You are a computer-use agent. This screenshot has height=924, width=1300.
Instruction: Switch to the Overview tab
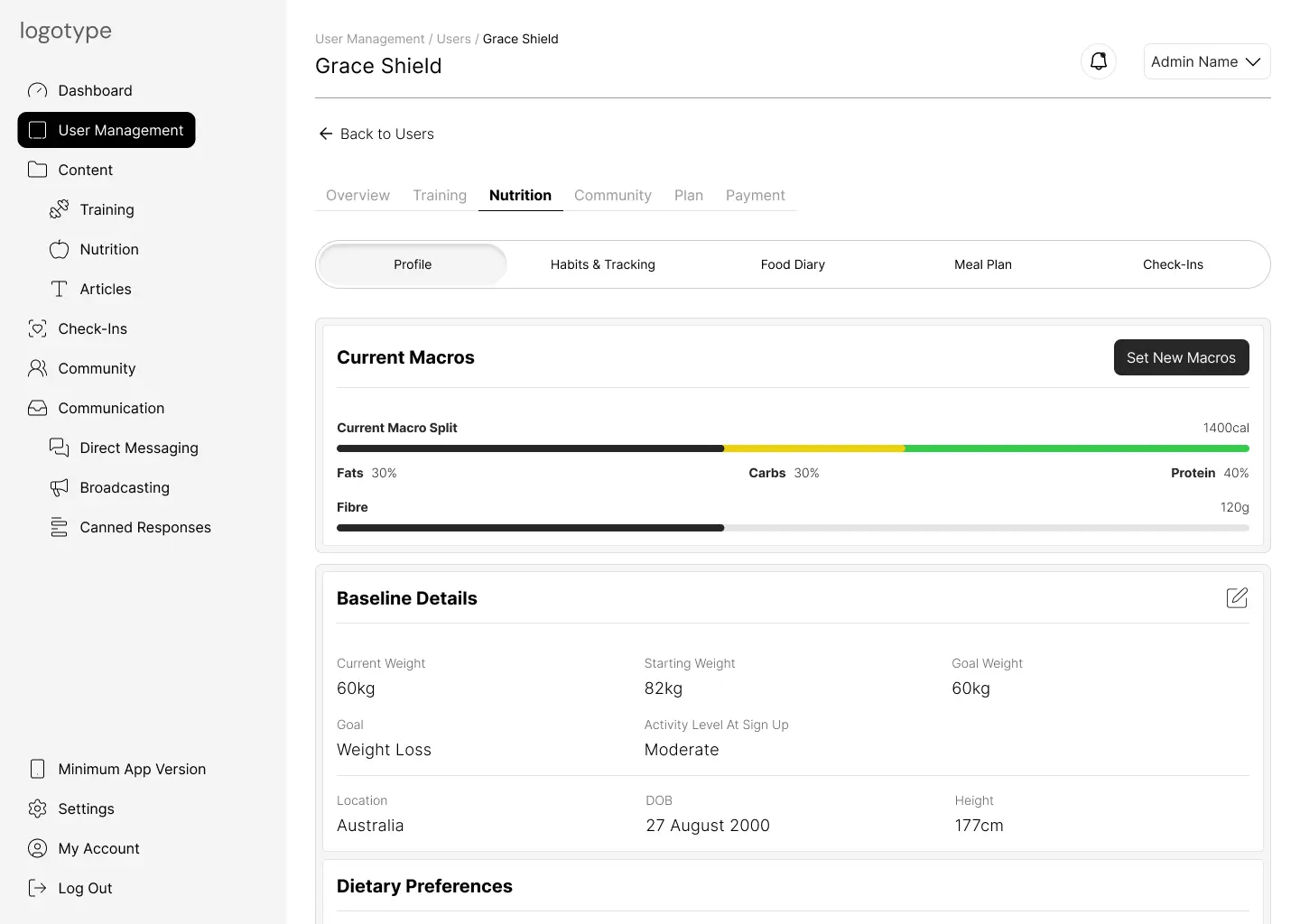pos(357,195)
